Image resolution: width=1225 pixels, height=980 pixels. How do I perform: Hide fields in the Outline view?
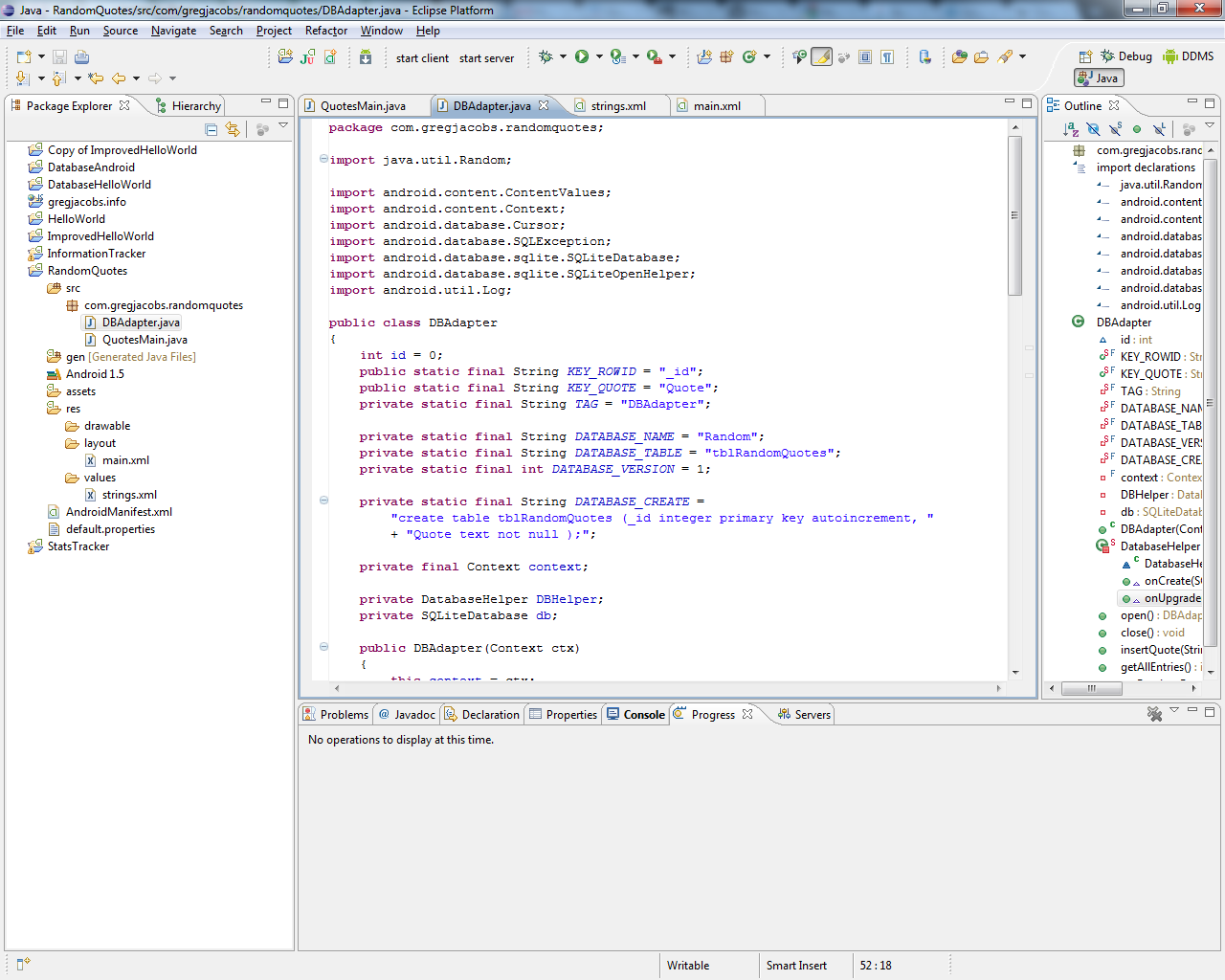pos(1094,128)
